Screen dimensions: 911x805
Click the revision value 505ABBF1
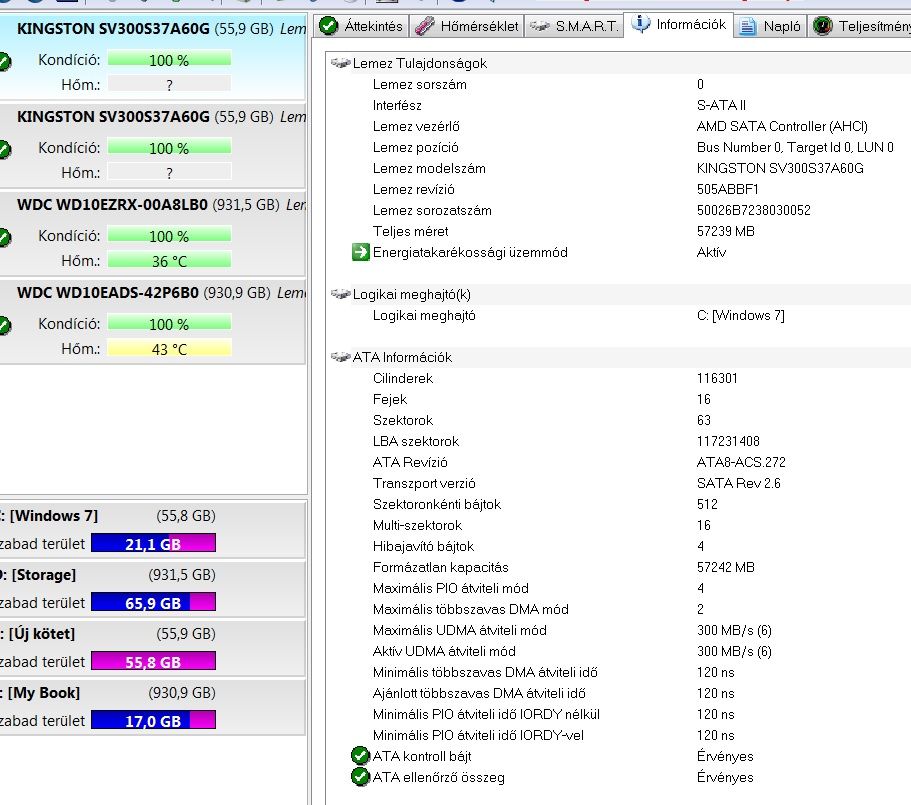pos(727,189)
